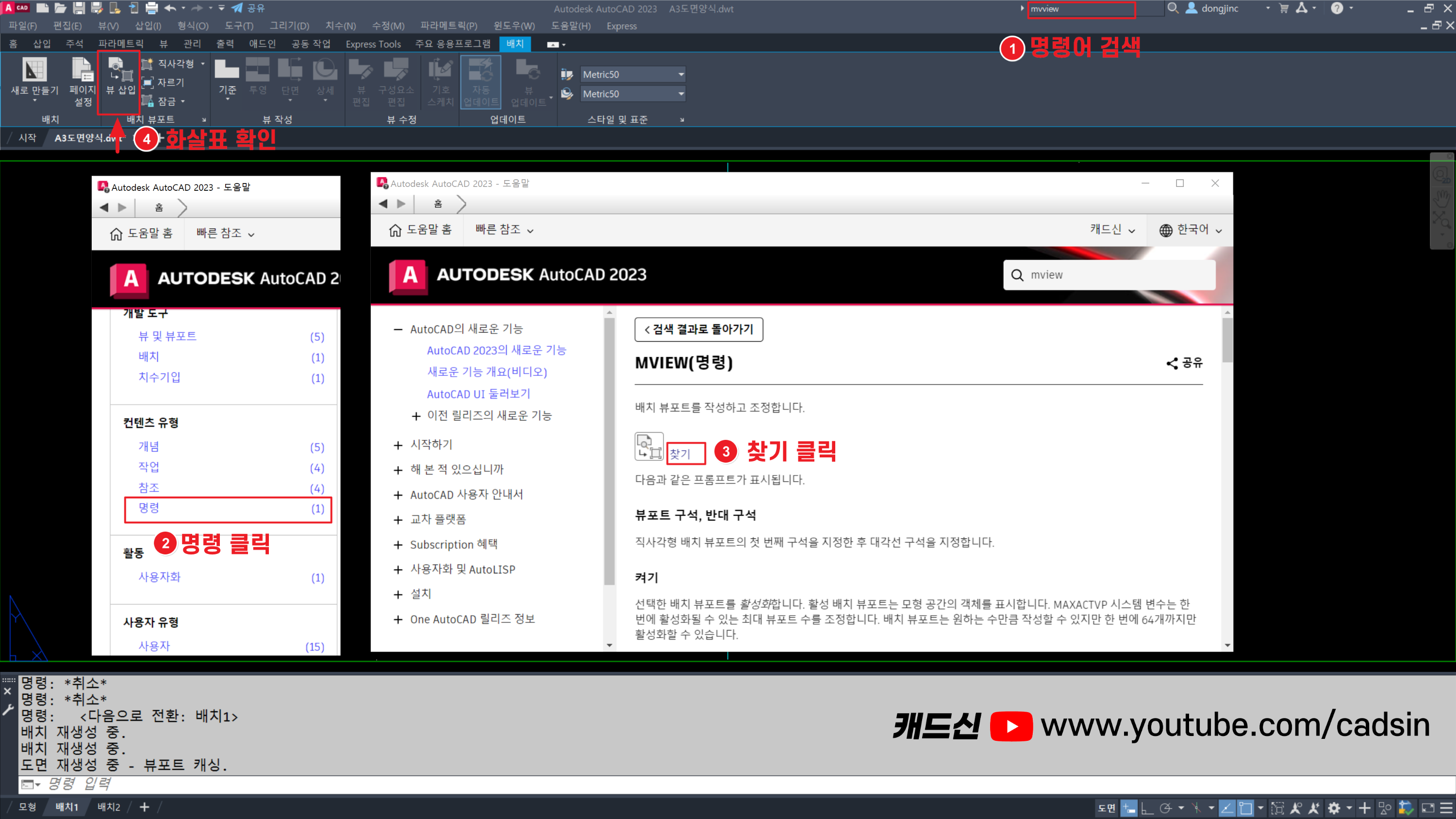Click the command line customize wrench icon
Viewport: 1456px width, 819px height.
(x=8, y=710)
